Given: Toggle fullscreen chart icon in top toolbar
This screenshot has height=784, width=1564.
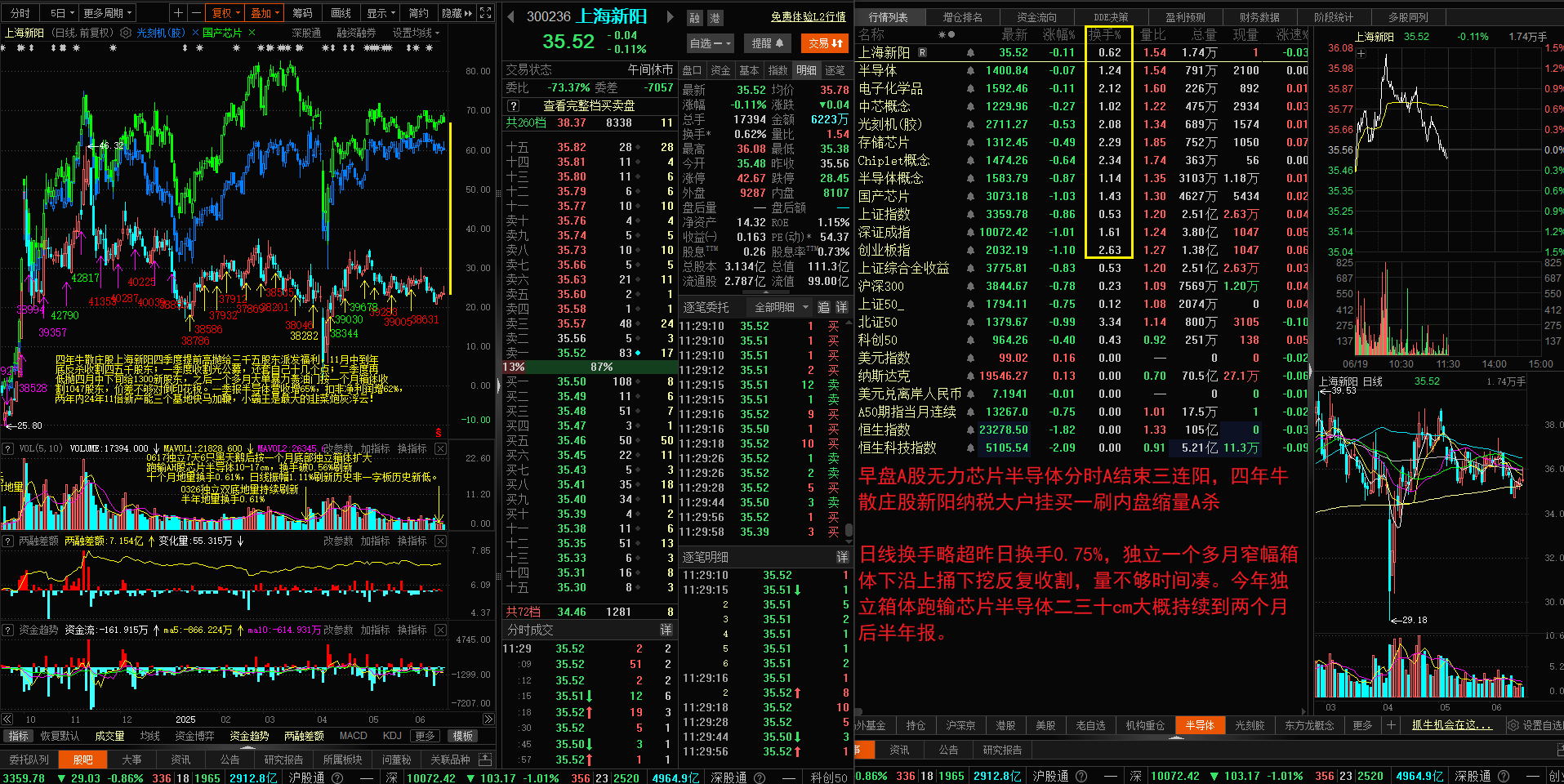Looking at the screenshot, I should click(486, 13).
